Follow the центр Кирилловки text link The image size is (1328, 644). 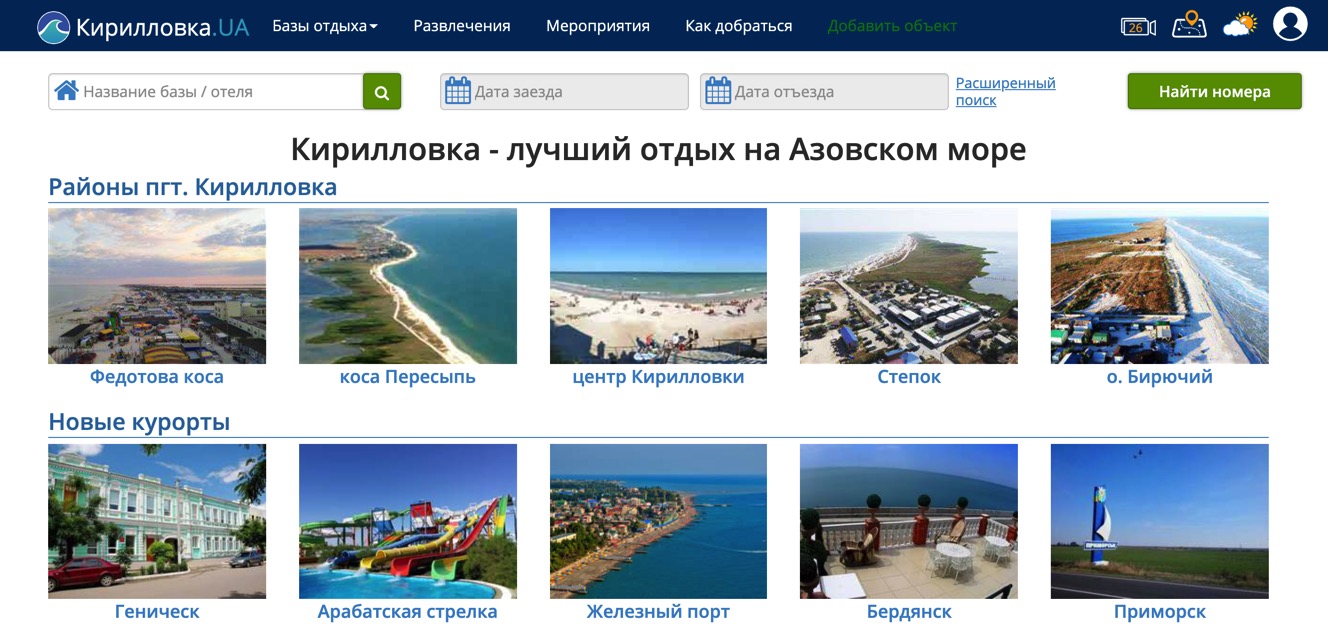pos(658,377)
